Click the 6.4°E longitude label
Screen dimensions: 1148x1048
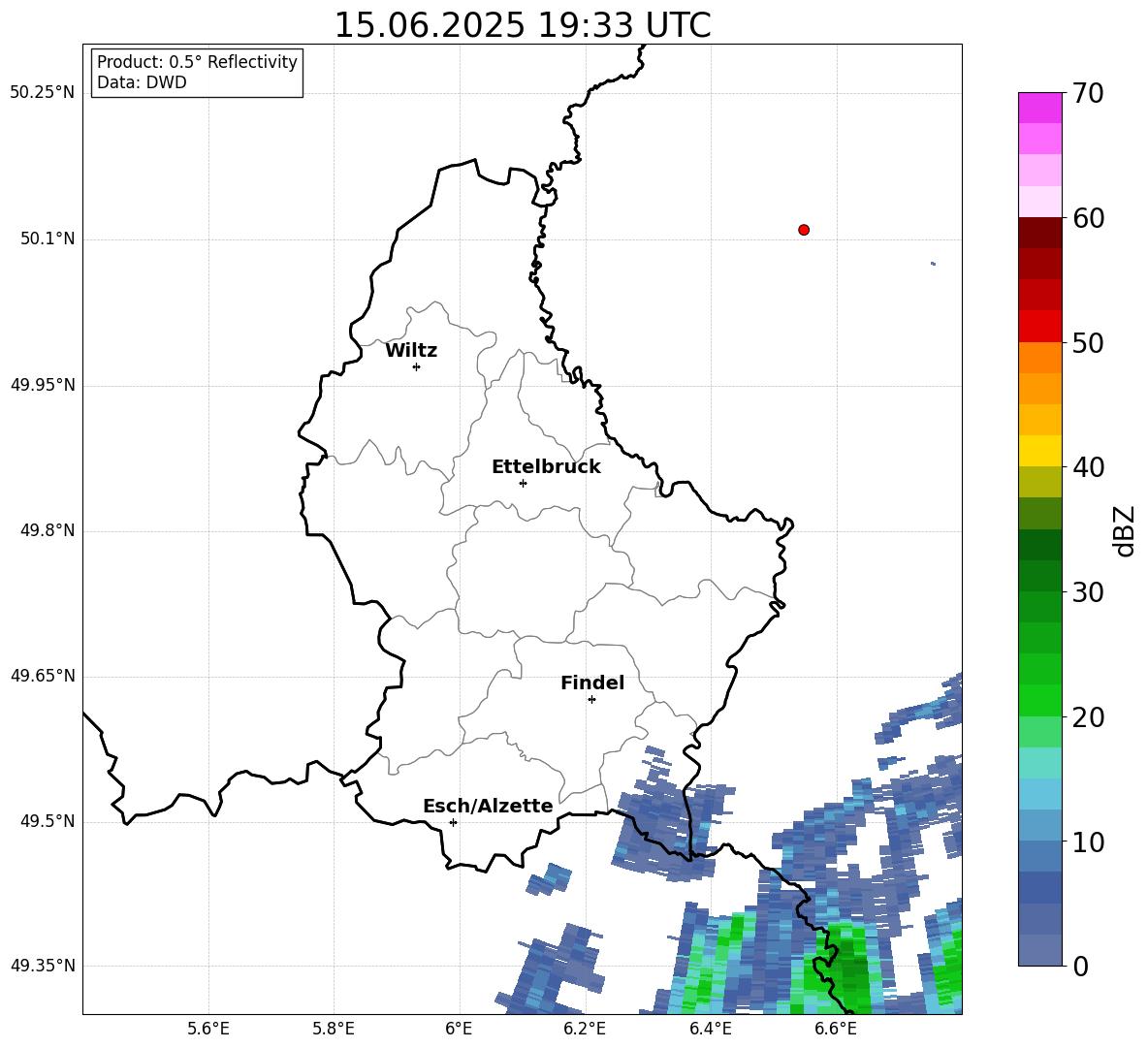tap(710, 1029)
